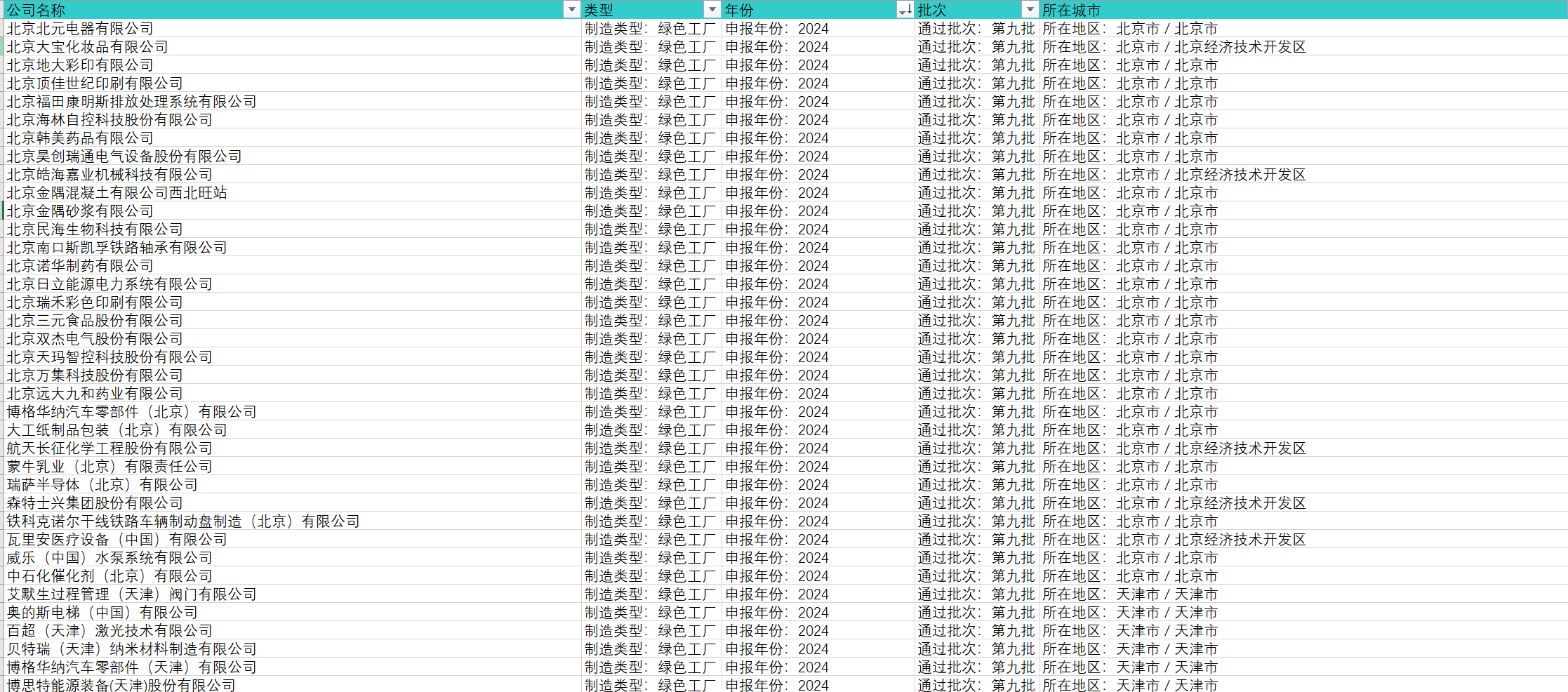Click cell 北京金隅混凝土有限公司西北旺站
The height and width of the screenshot is (692, 1568).
[293, 193]
